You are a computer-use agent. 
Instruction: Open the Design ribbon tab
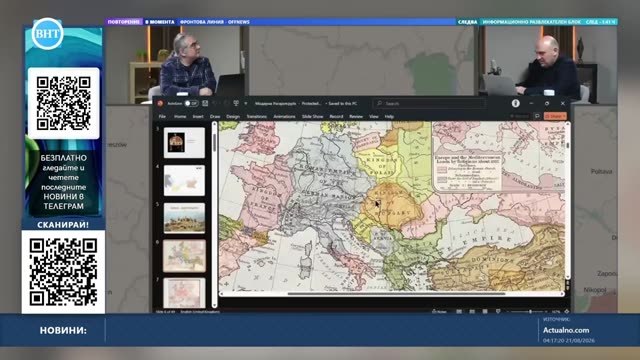pyautogui.click(x=233, y=117)
